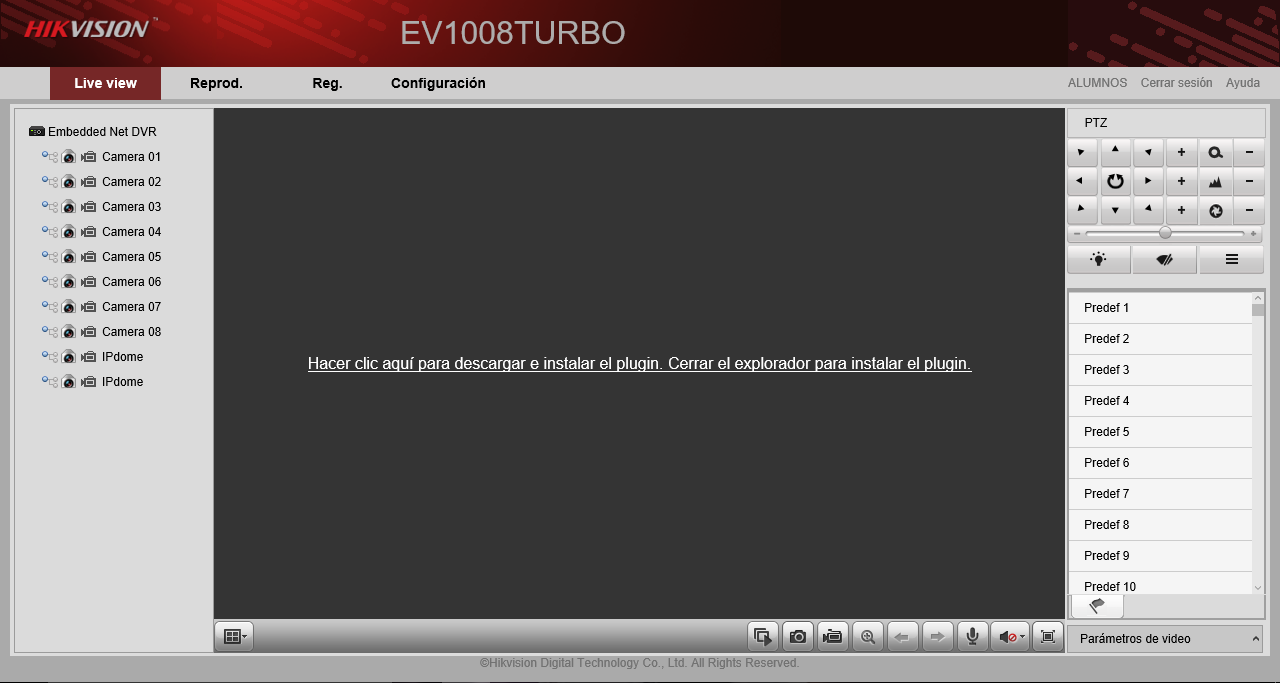Image resolution: width=1280 pixels, height=683 pixels.
Task: Open the preset flag tab
Action: tap(1097, 606)
